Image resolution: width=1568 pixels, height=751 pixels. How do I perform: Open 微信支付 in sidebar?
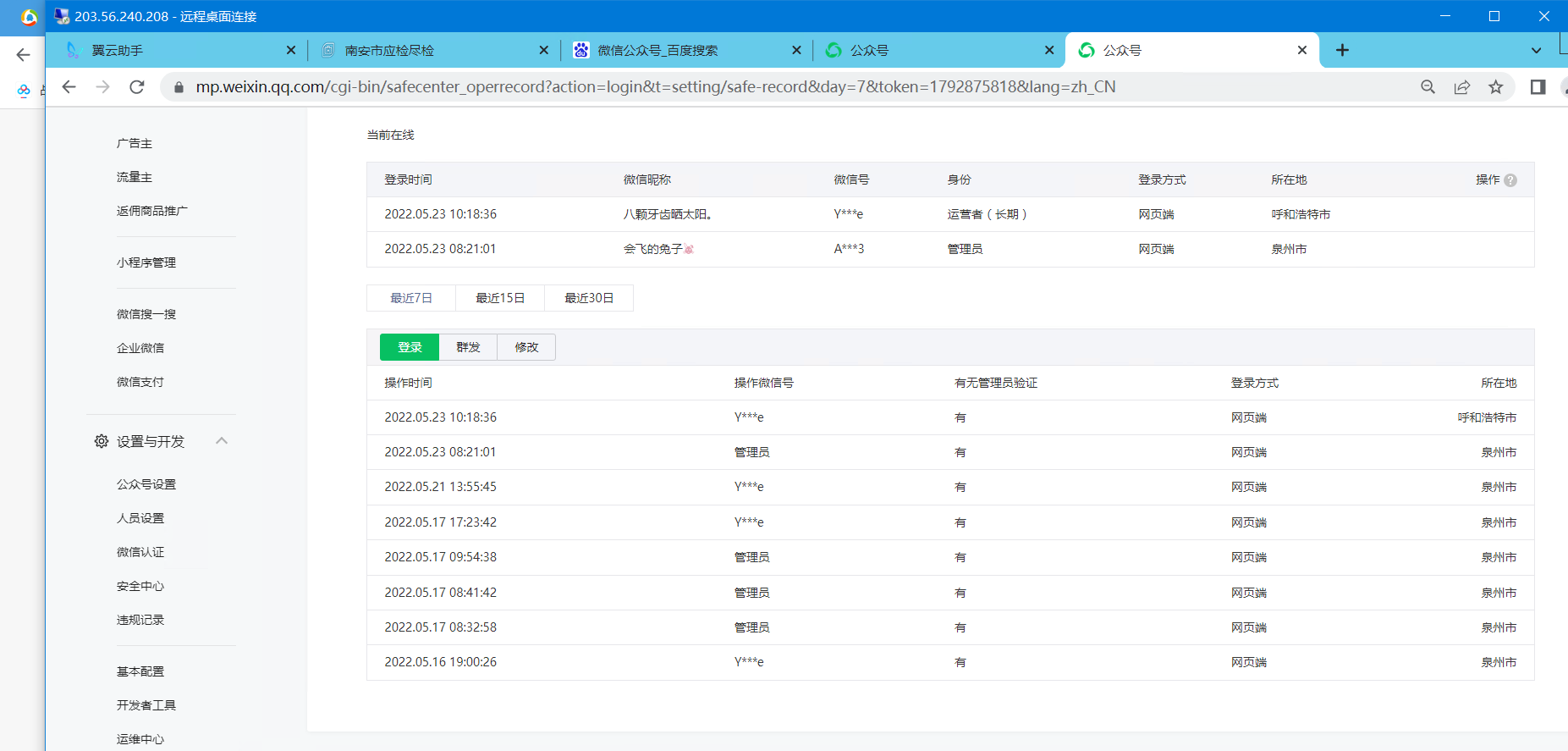pyautogui.click(x=140, y=382)
